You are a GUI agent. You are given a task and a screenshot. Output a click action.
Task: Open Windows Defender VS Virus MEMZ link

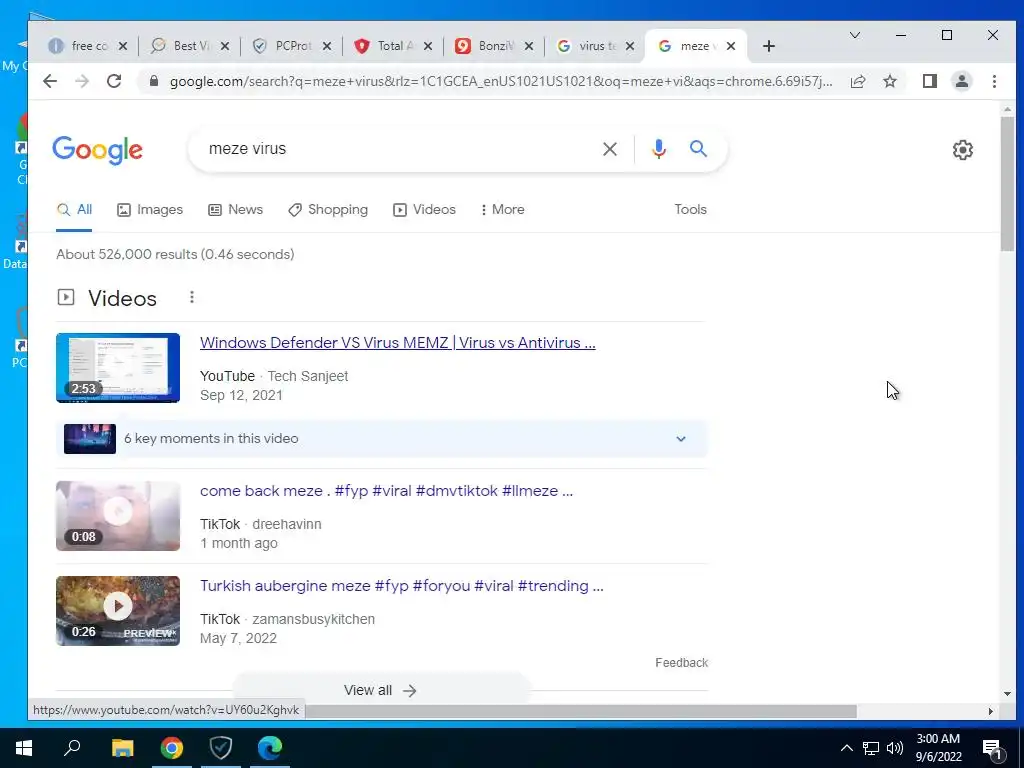397,343
